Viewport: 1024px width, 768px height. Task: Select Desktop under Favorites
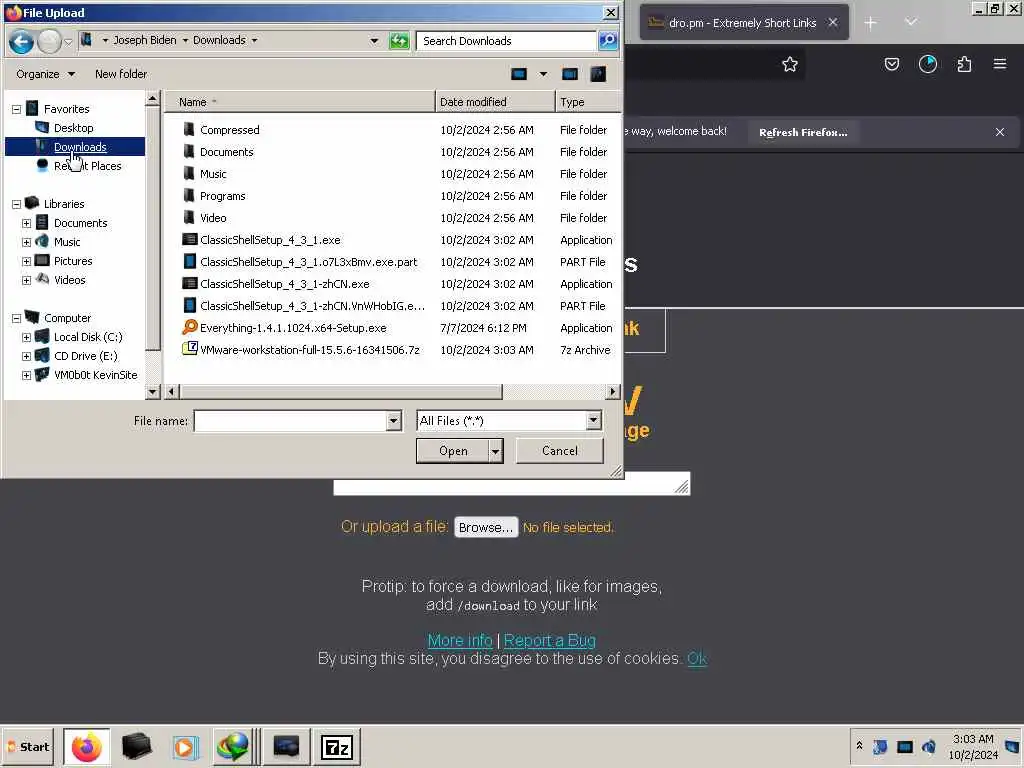[73, 128]
